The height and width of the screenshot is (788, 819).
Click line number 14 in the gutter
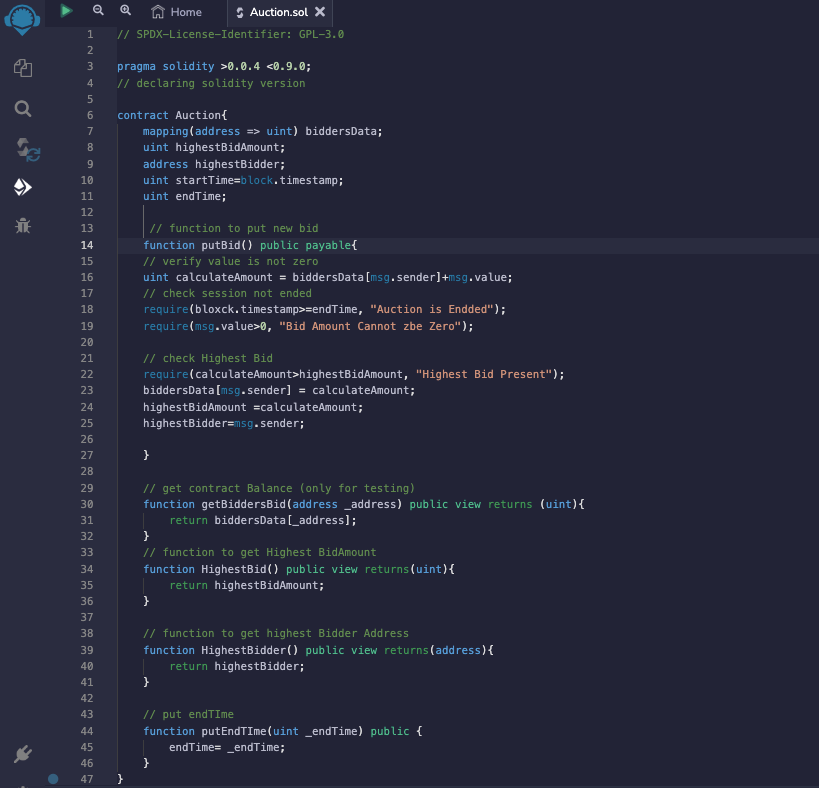tap(87, 245)
